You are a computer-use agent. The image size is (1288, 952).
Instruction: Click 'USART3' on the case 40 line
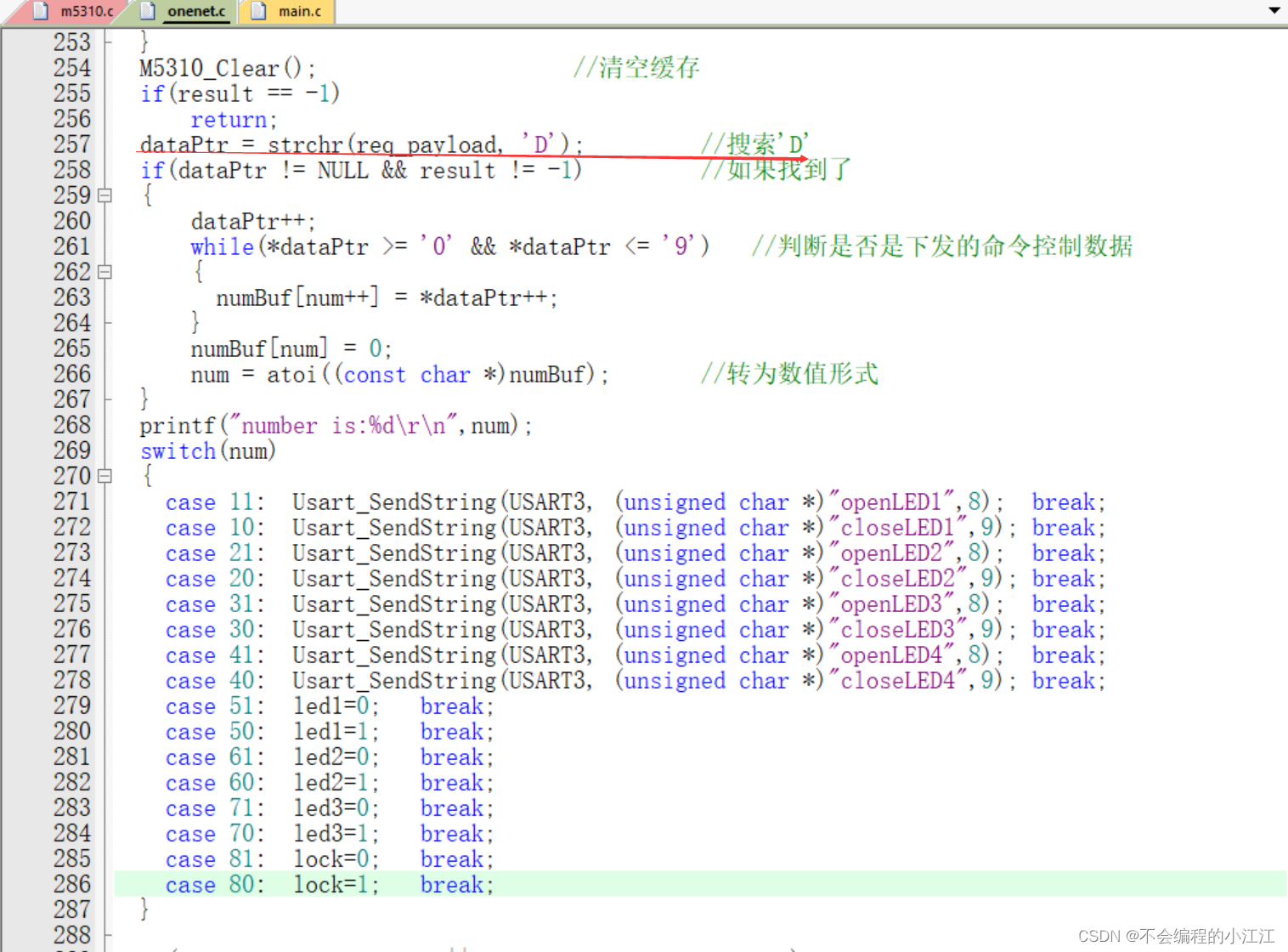[549, 680]
